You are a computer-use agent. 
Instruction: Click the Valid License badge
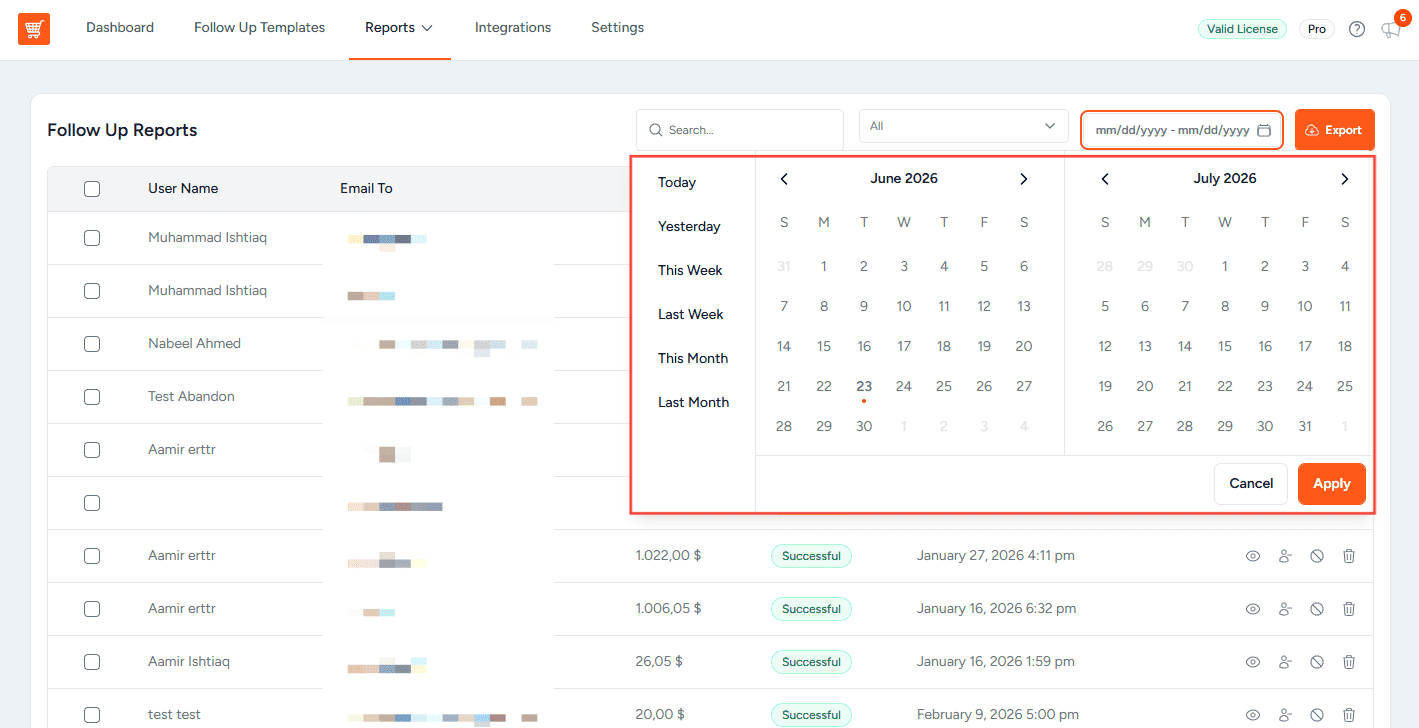(x=1242, y=29)
